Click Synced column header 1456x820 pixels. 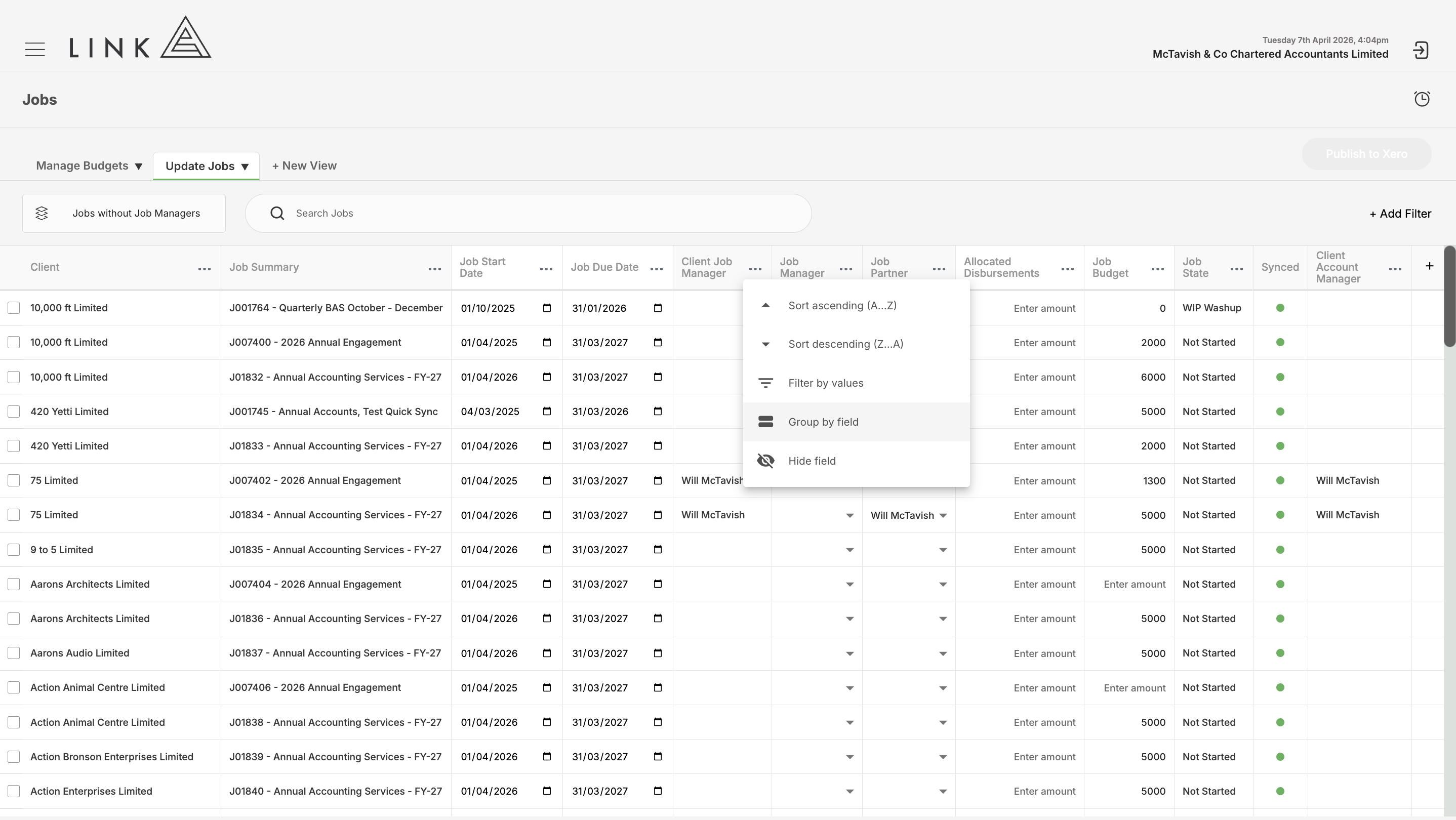(1280, 267)
